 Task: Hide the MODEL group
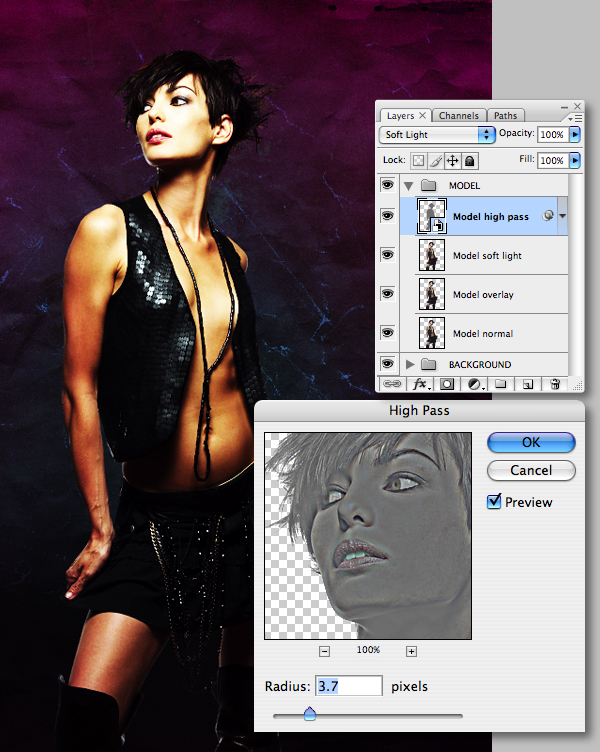(x=388, y=185)
